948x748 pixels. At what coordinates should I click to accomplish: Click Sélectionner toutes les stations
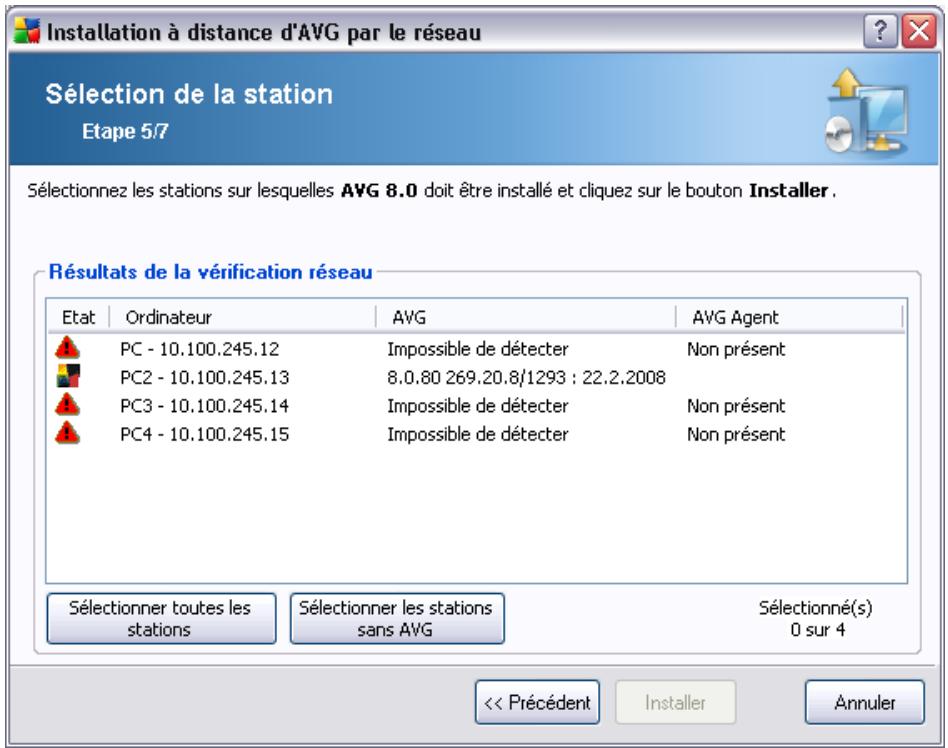pyautogui.click(x=161, y=618)
